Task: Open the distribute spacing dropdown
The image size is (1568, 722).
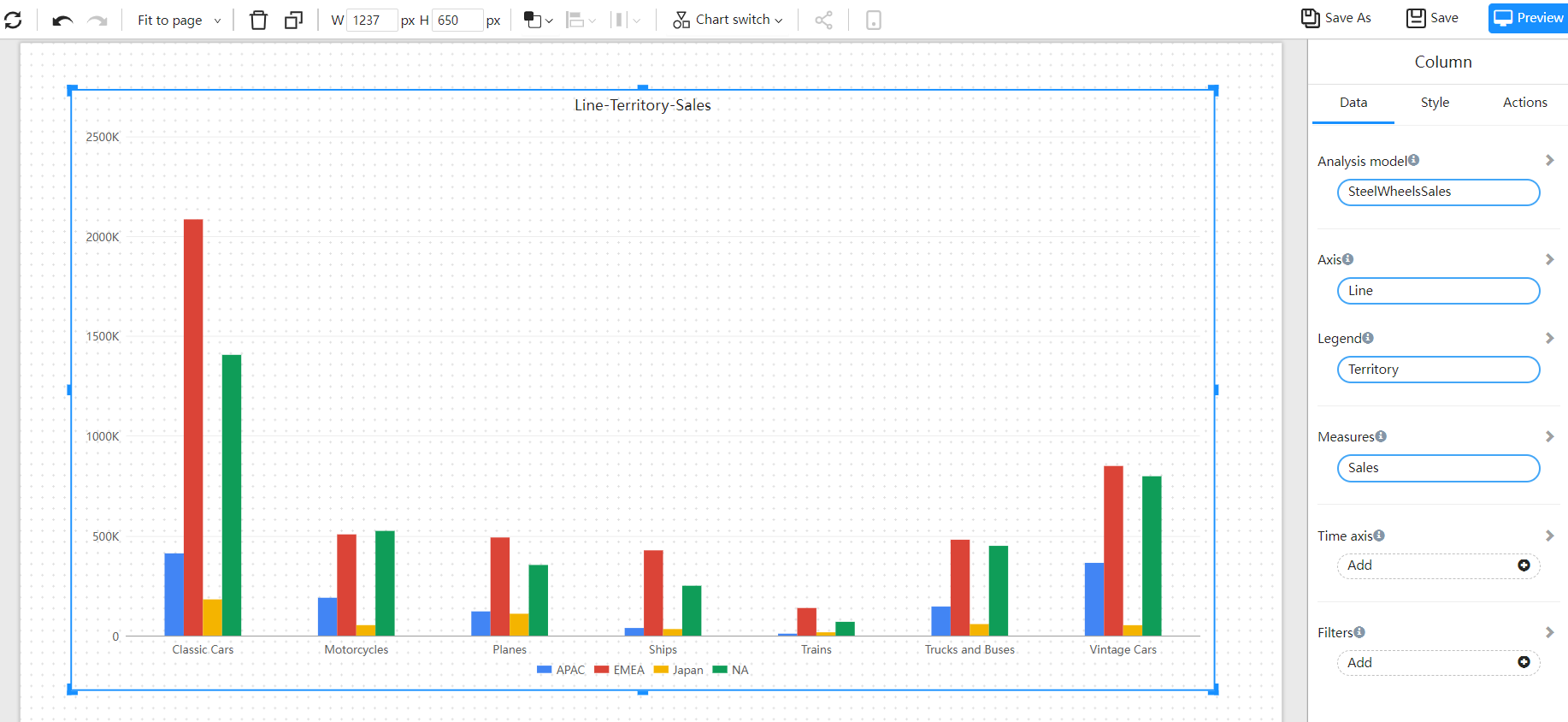Action: 626,20
